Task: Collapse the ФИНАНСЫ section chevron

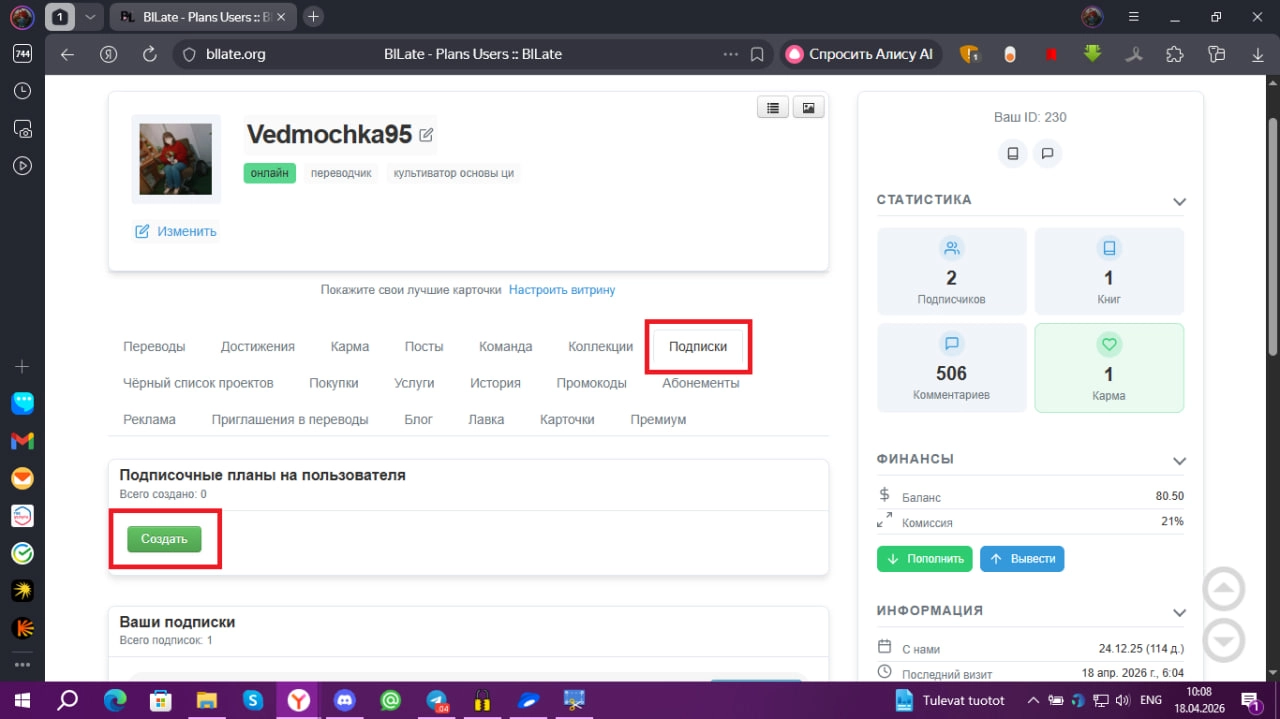Action: tap(1179, 461)
